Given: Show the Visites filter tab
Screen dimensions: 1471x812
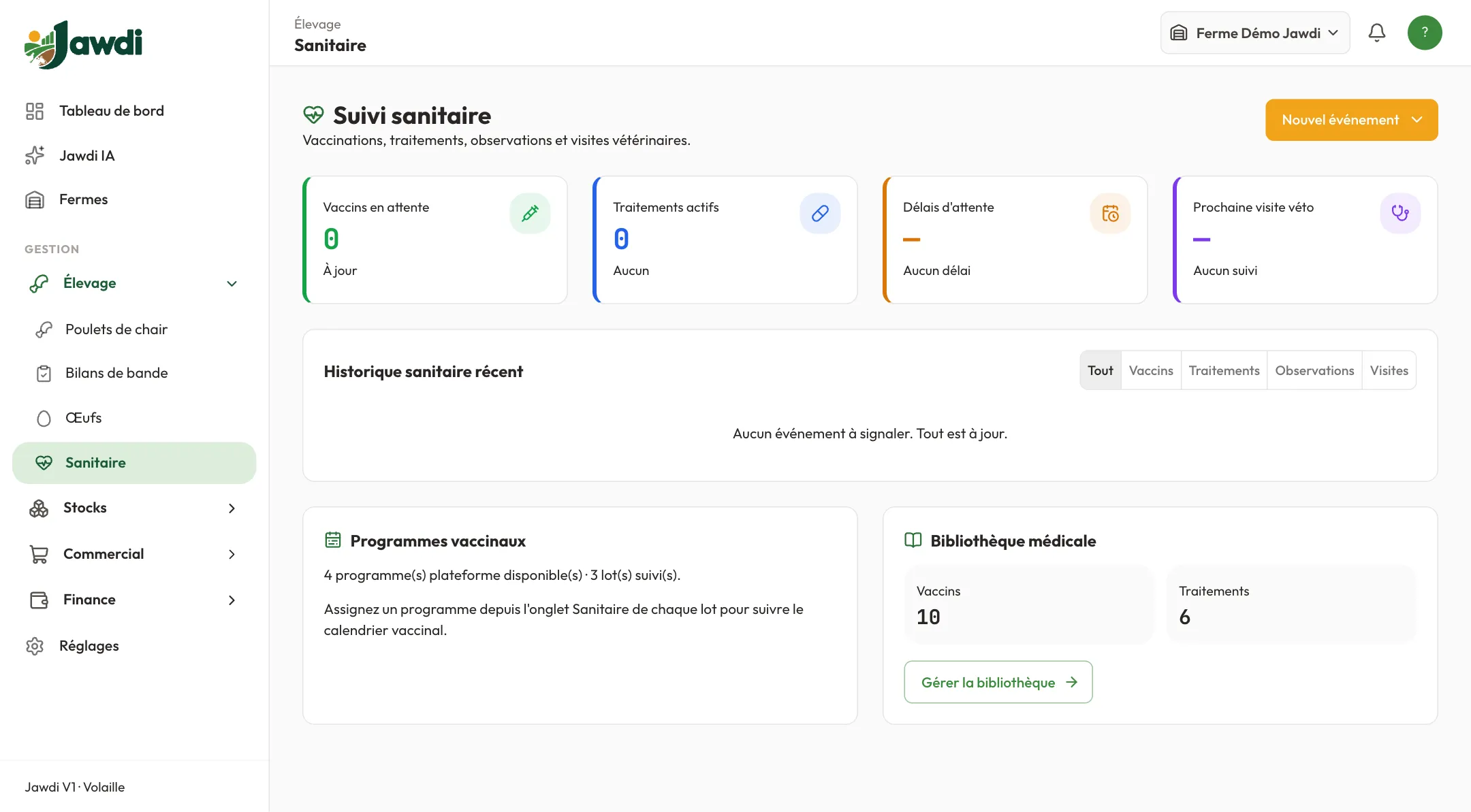Looking at the screenshot, I should [x=1389, y=370].
